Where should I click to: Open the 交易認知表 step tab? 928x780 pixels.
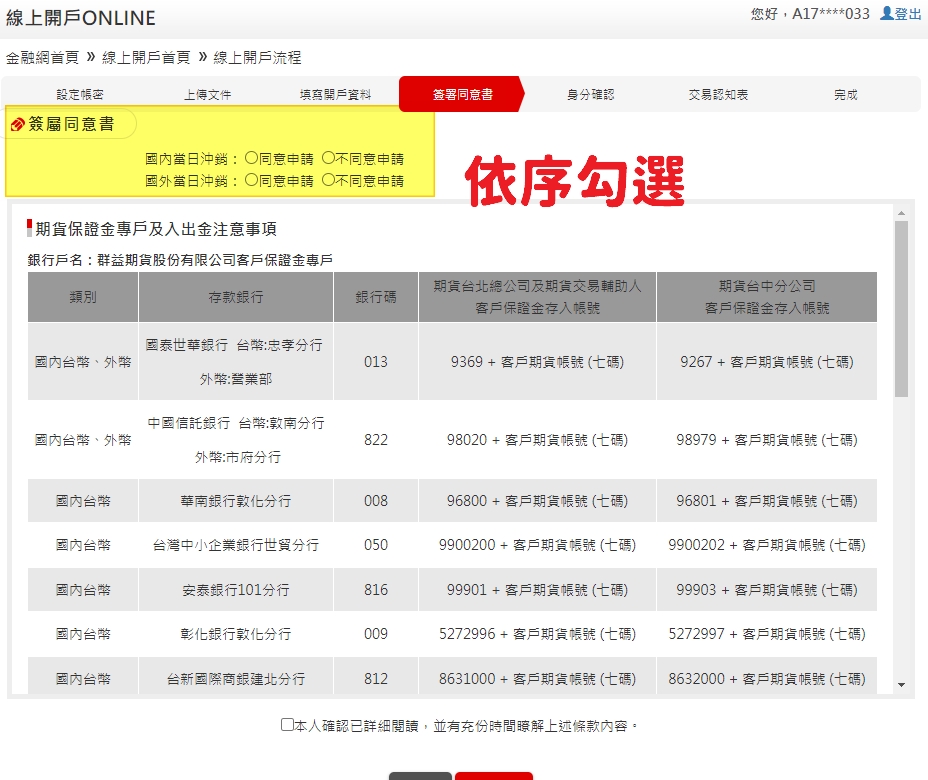pos(718,95)
